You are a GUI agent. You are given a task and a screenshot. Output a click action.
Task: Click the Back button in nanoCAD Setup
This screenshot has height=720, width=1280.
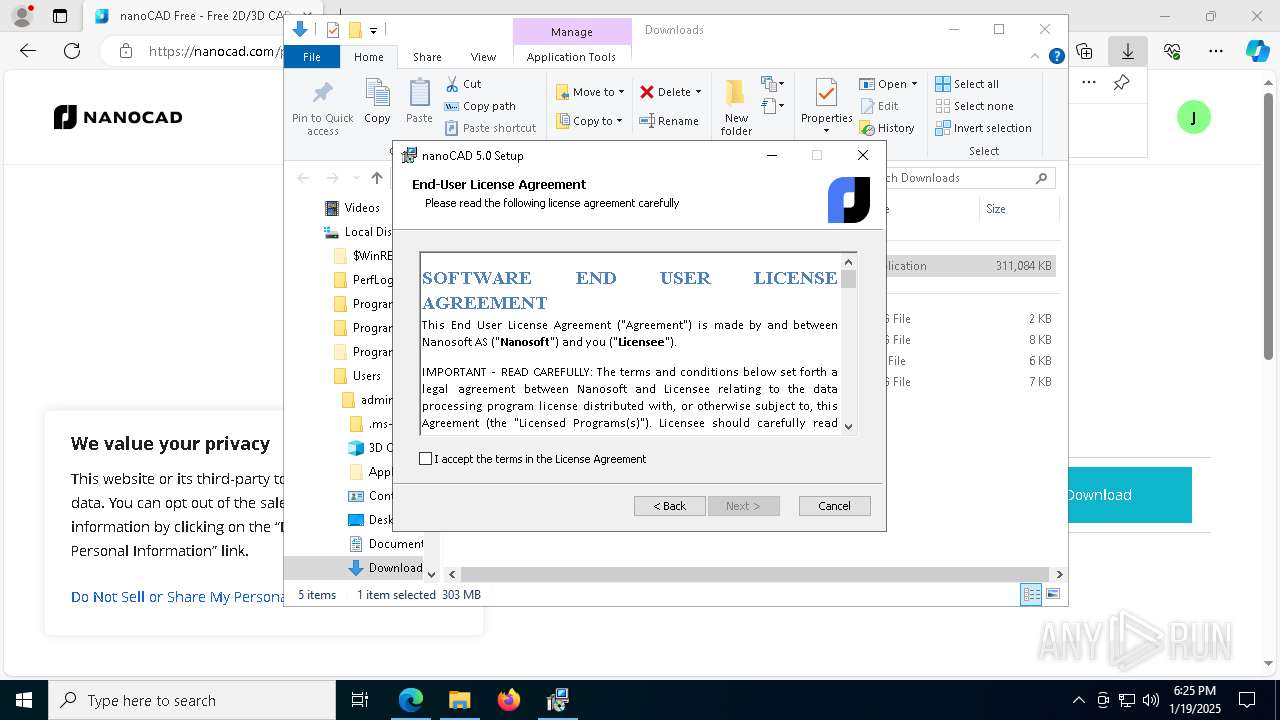[x=670, y=506]
